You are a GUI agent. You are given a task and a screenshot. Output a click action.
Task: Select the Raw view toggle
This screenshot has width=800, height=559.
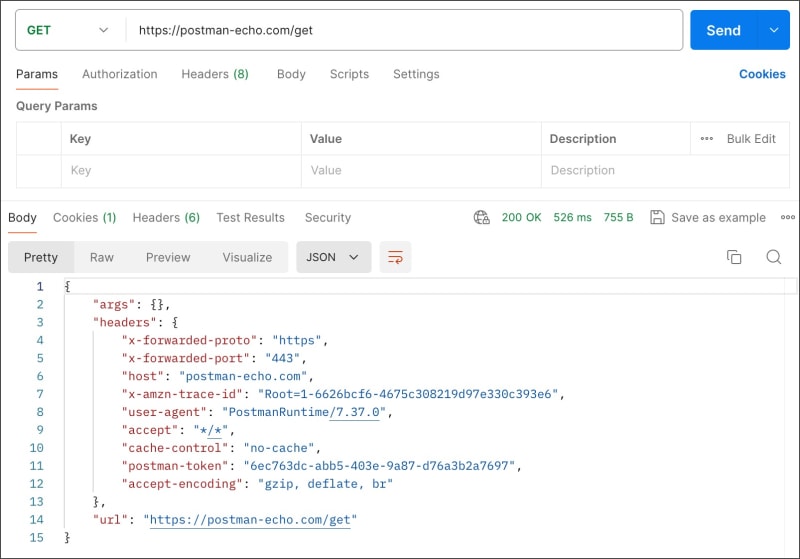102,257
